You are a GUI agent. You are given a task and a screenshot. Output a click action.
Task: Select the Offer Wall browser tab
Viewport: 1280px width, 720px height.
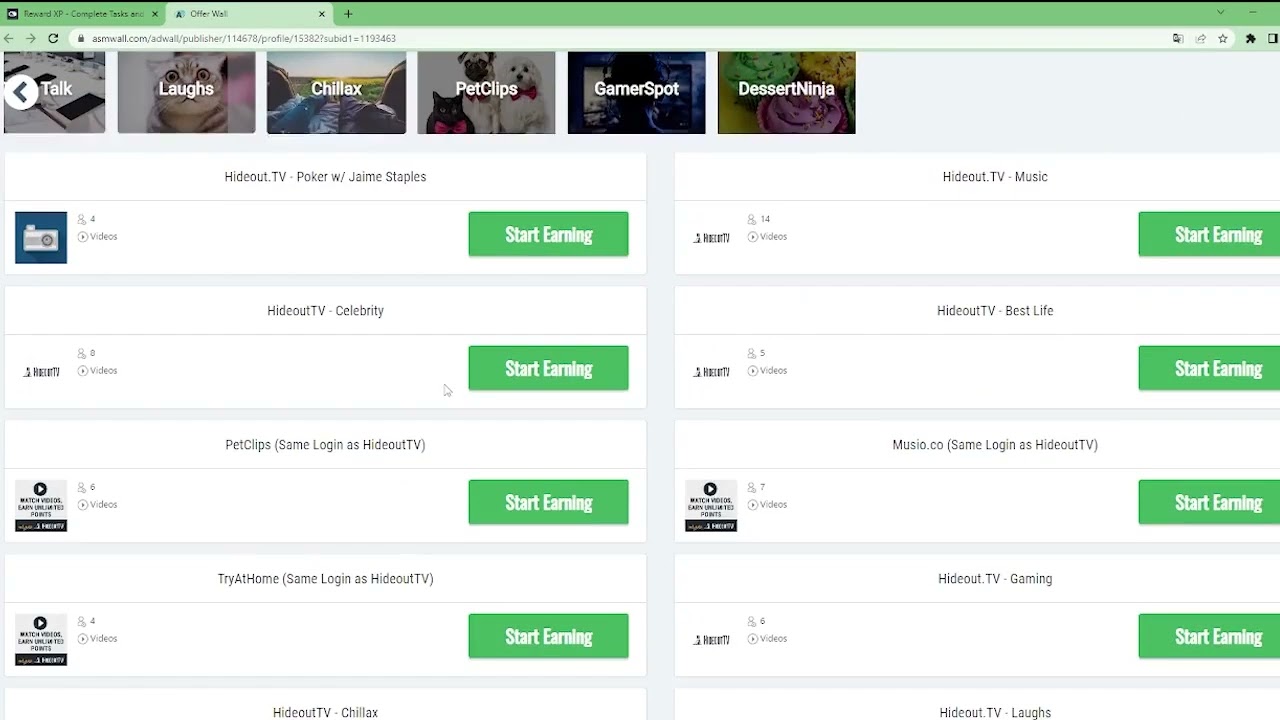click(250, 14)
